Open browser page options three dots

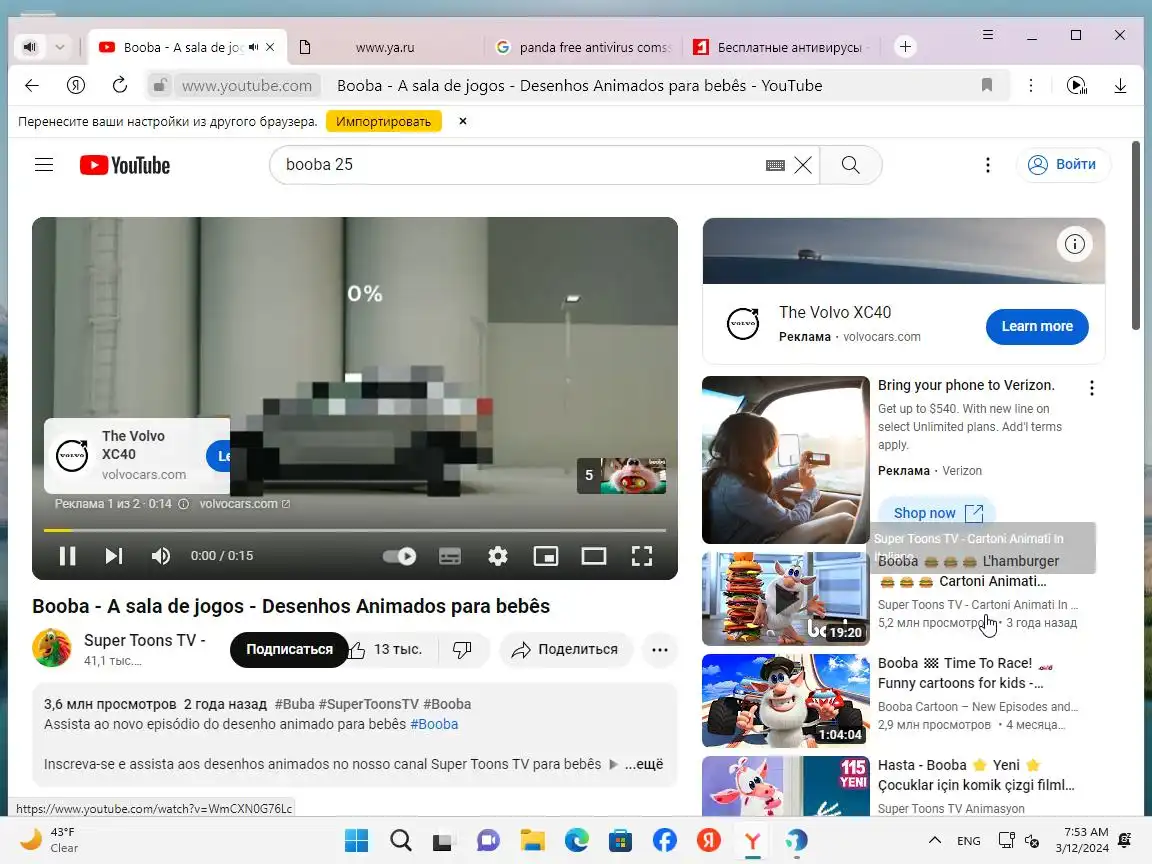pyautogui.click(x=1031, y=85)
